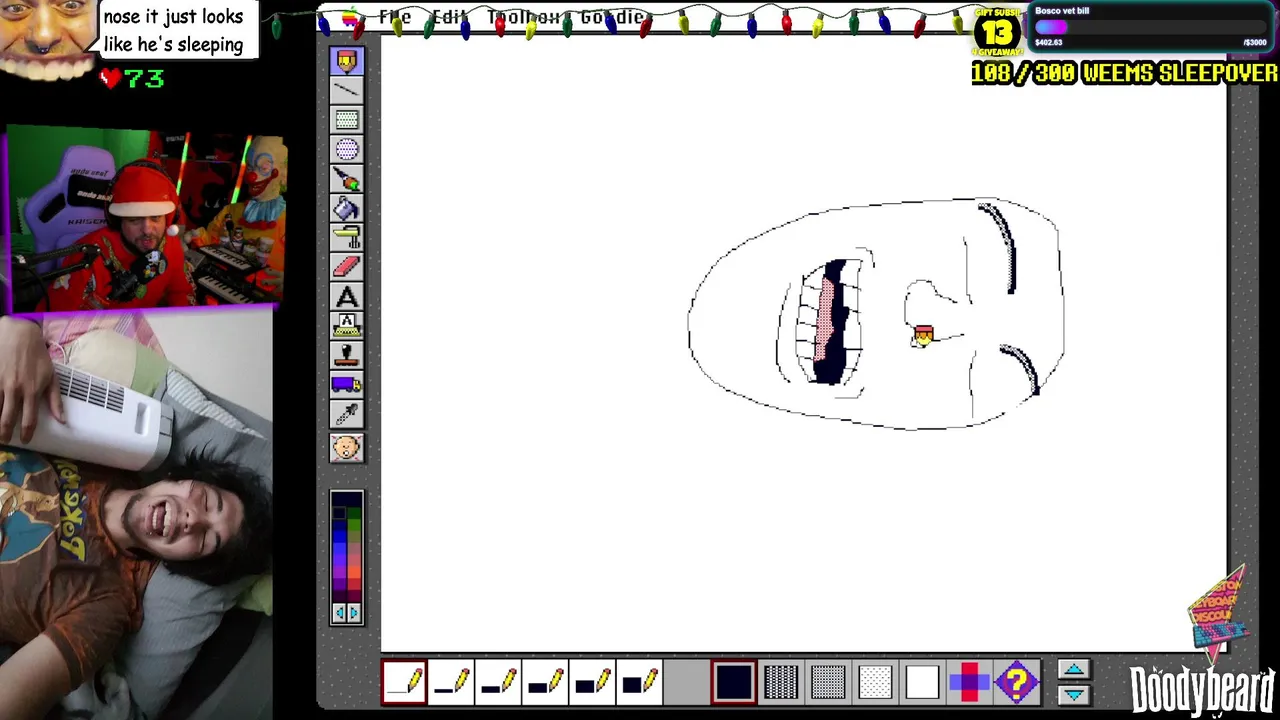Open the File menu
1280x720 pixels.
point(395,18)
